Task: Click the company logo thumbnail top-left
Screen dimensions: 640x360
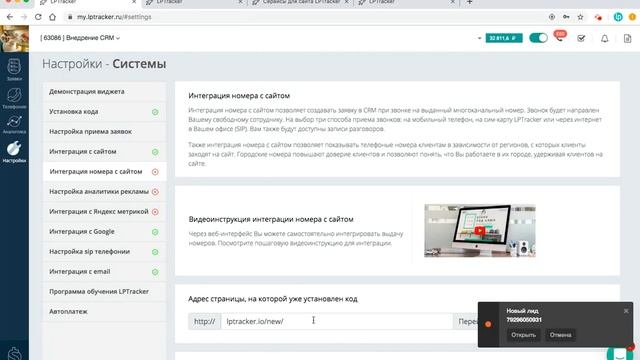Action: coord(14,38)
